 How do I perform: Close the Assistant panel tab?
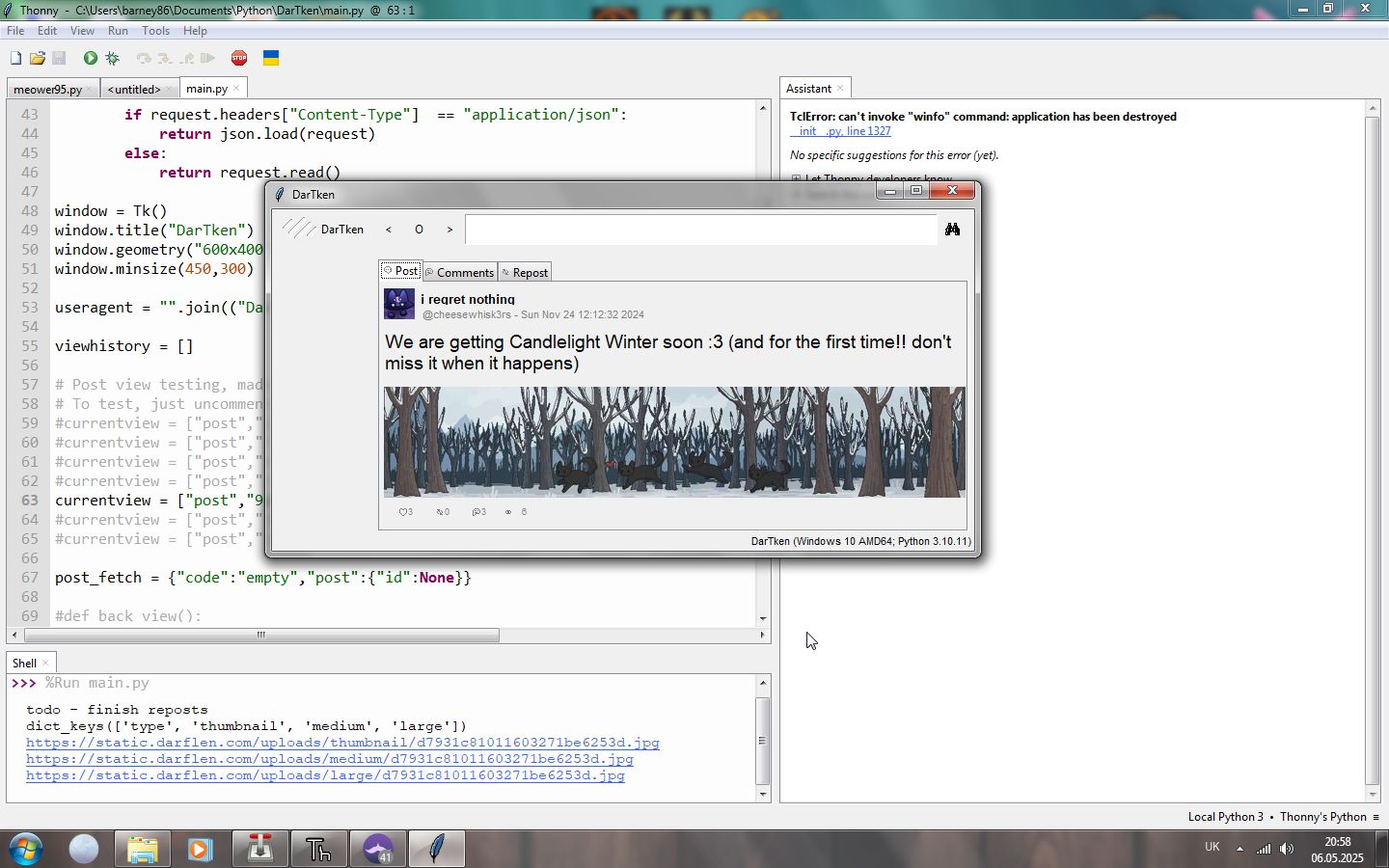click(840, 88)
